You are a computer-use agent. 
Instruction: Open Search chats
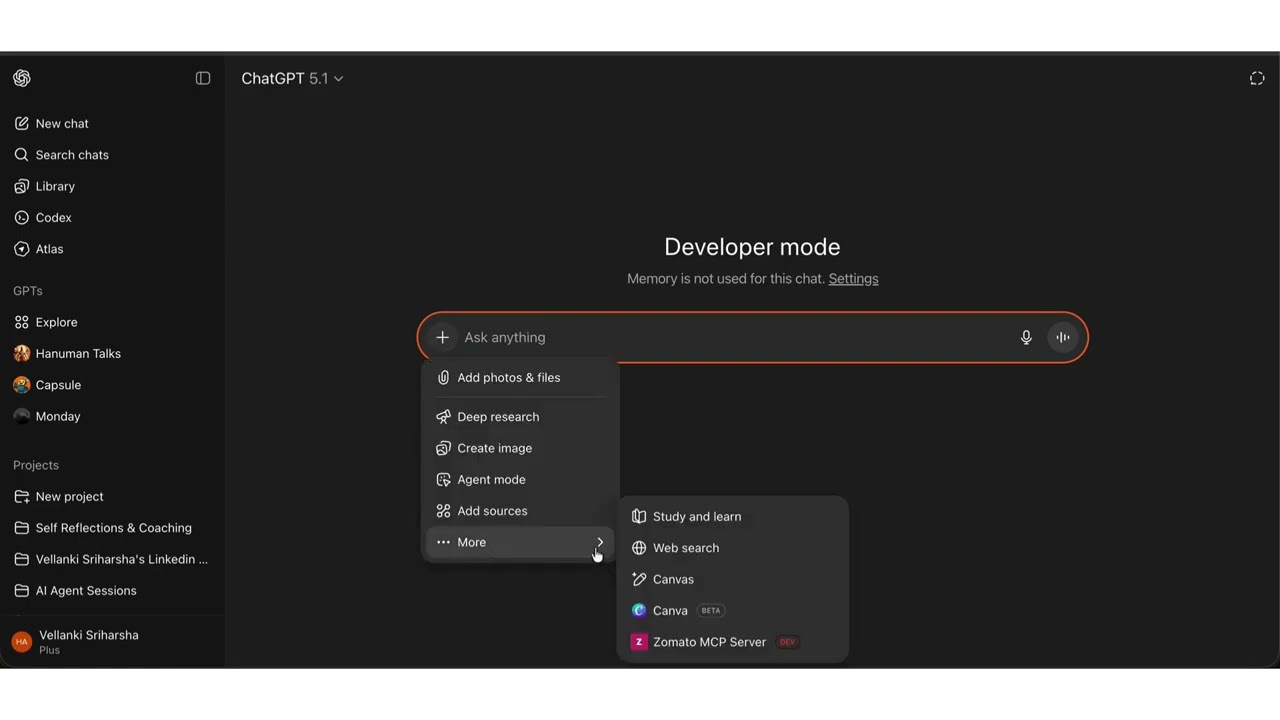pos(112,155)
